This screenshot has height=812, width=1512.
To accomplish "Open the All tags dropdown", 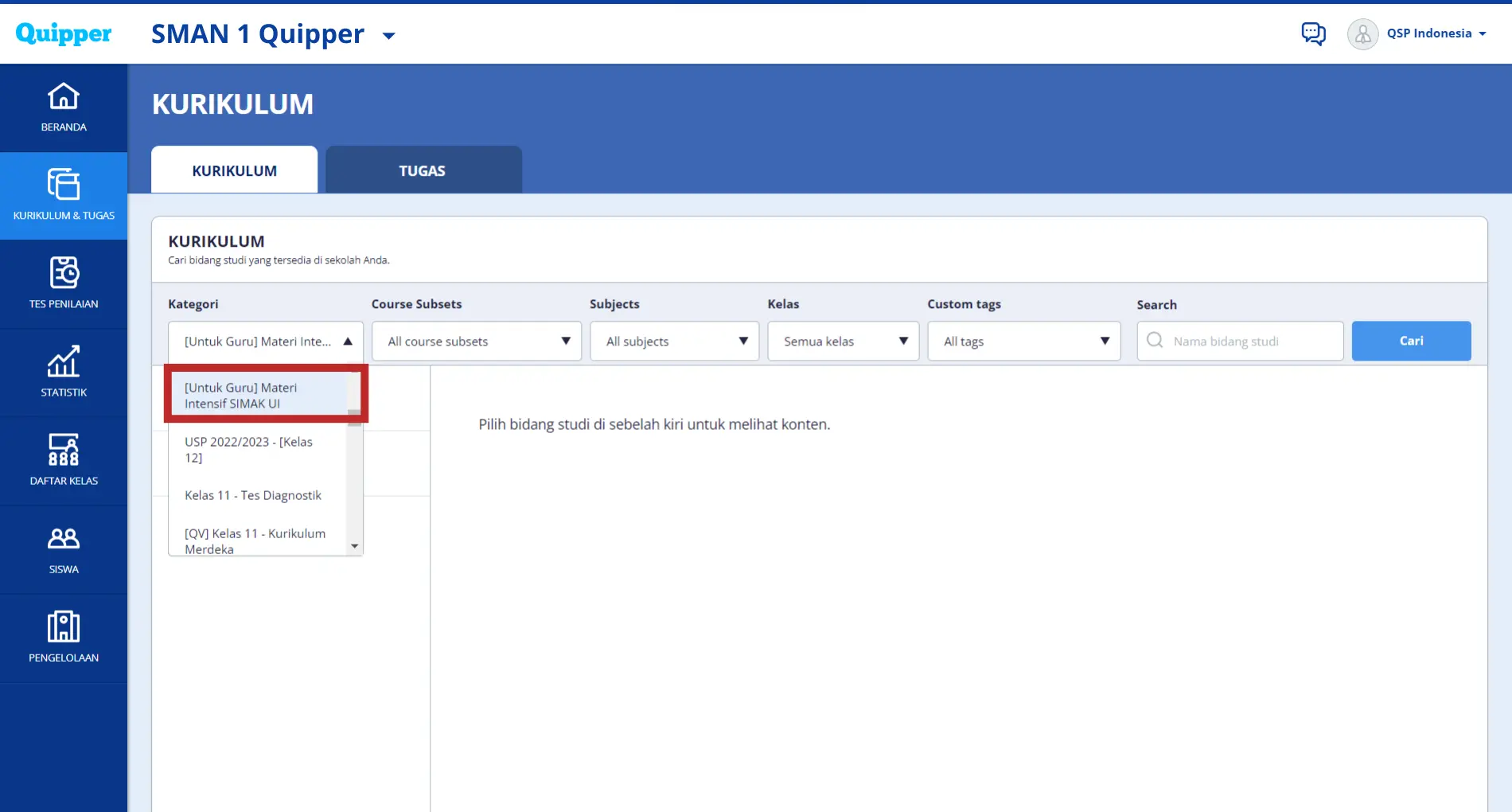I will pyautogui.click(x=1023, y=342).
